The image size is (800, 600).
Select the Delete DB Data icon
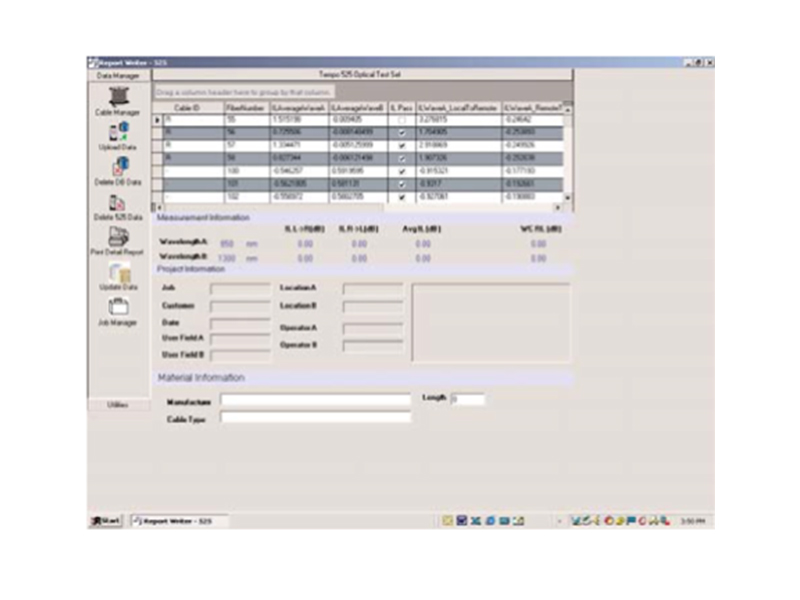tap(118, 166)
